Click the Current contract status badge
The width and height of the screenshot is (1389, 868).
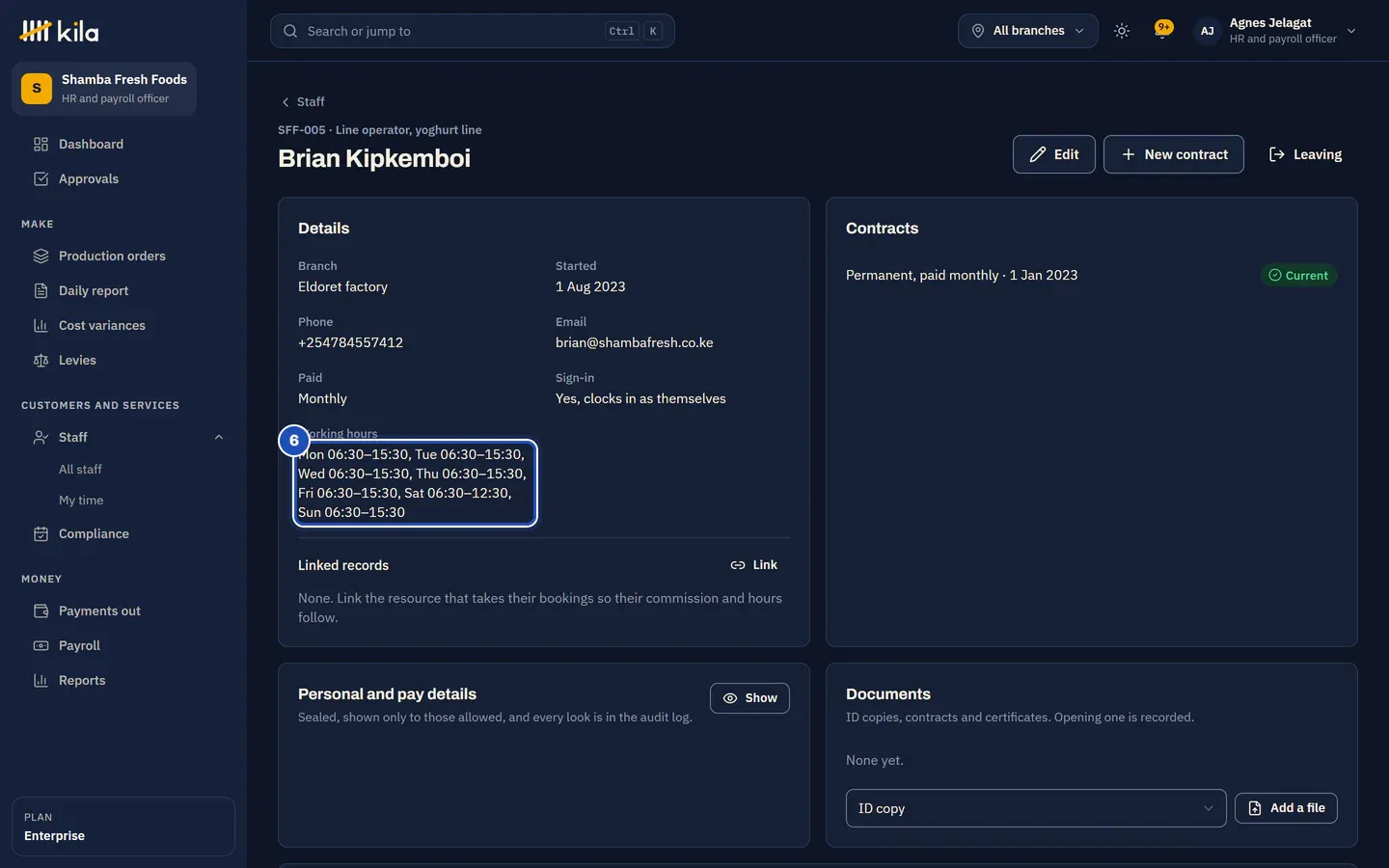click(1298, 275)
